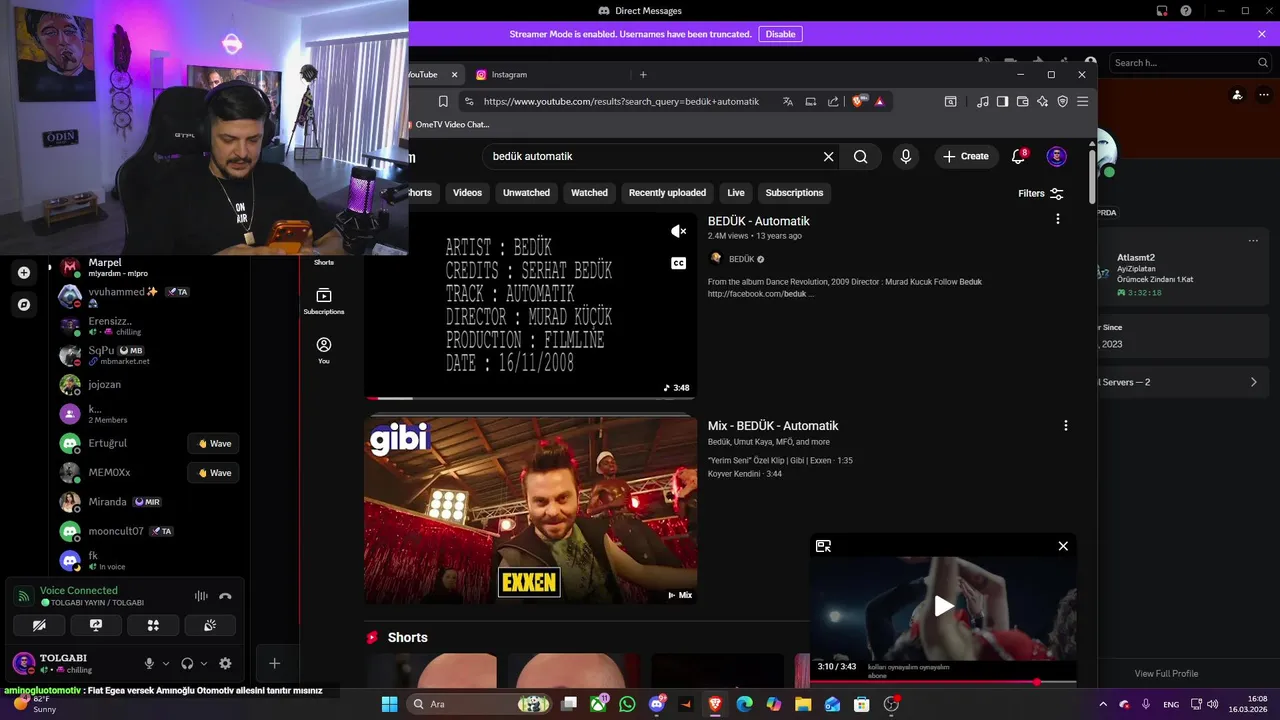Open Subscriptions in YouTube sidebar
This screenshot has height=720, width=1280.
tap(324, 301)
